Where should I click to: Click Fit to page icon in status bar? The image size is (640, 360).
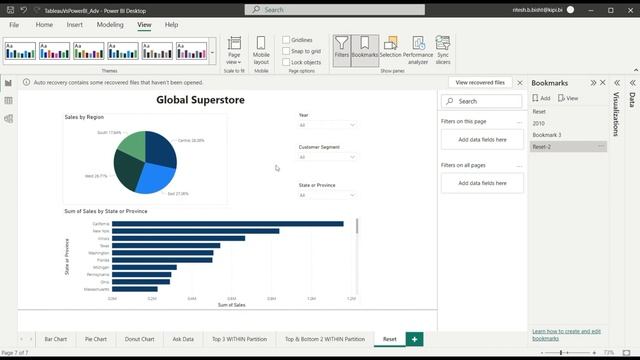point(627,352)
